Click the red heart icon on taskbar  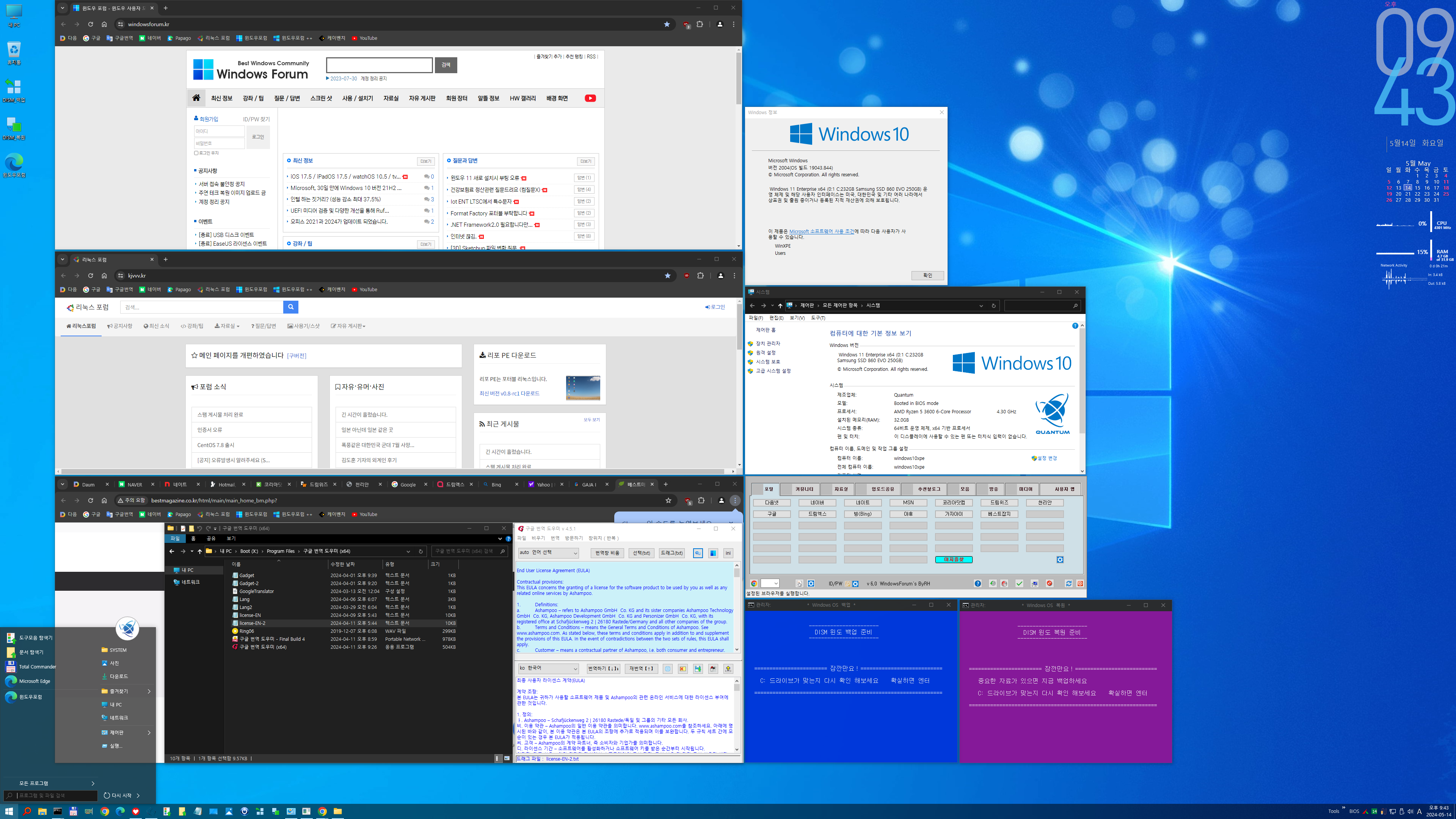pos(135,811)
